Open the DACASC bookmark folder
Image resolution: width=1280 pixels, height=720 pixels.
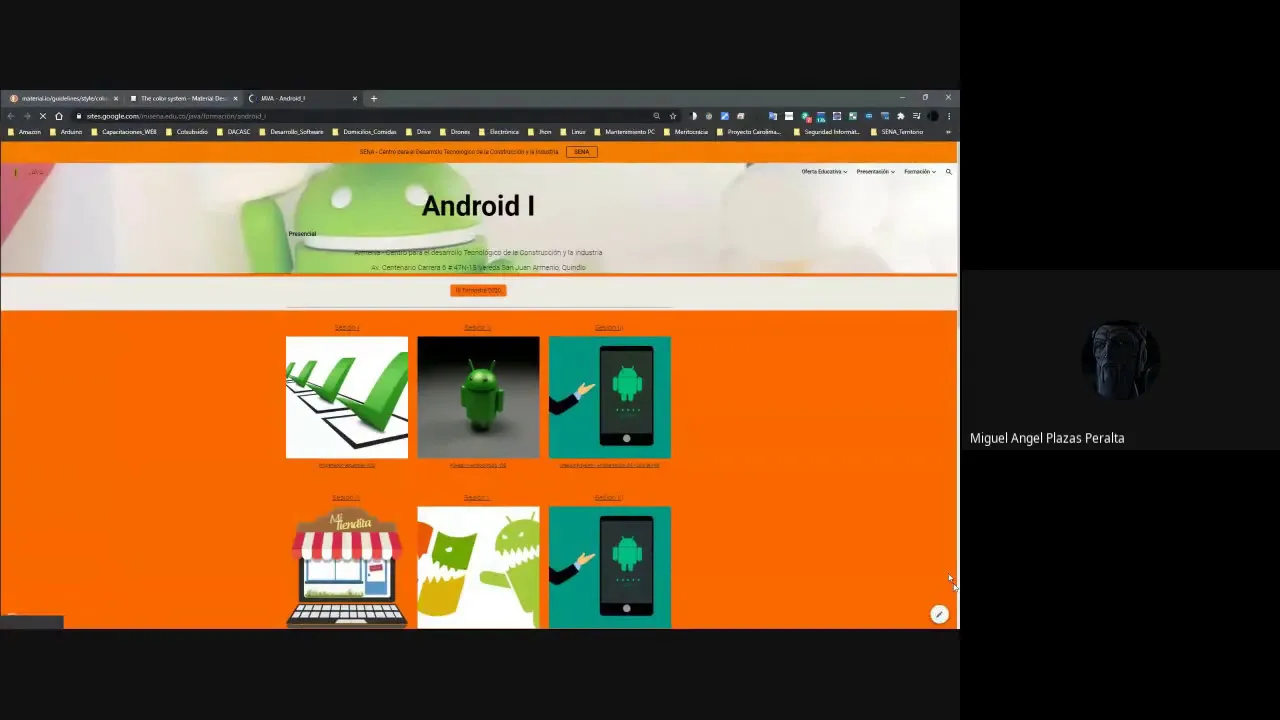(x=234, y=132)
